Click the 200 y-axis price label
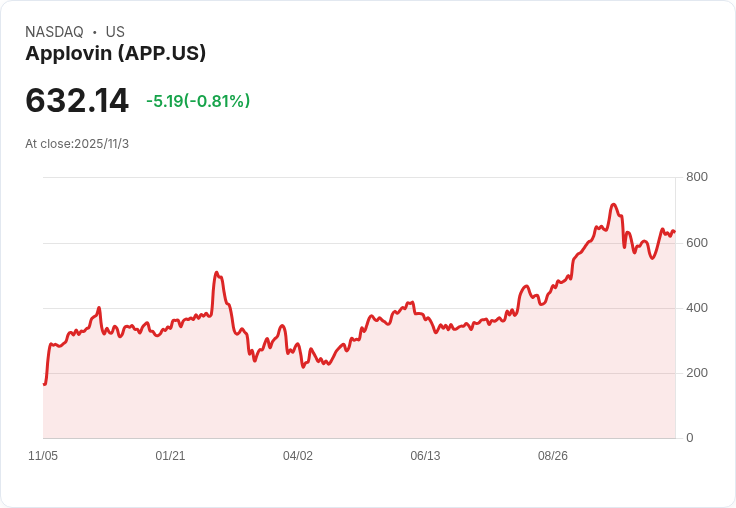736x508 pixels. pyautogui.click(x=696, y=373)
